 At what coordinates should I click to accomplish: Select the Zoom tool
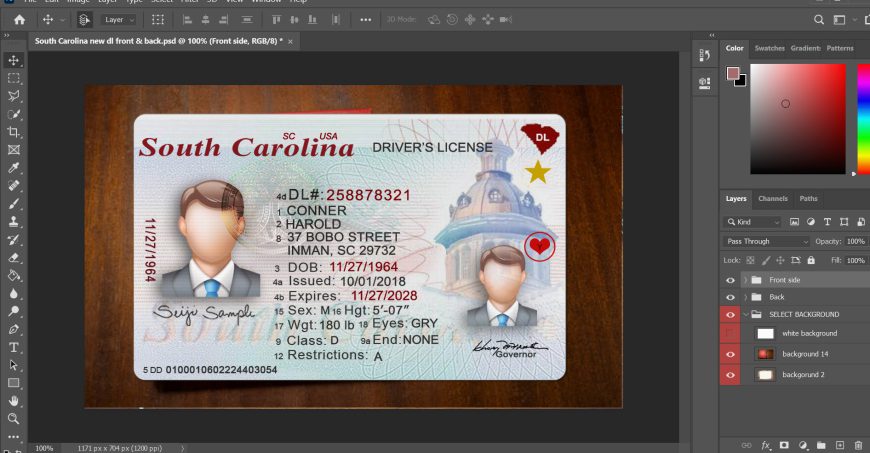pos(13,419)
